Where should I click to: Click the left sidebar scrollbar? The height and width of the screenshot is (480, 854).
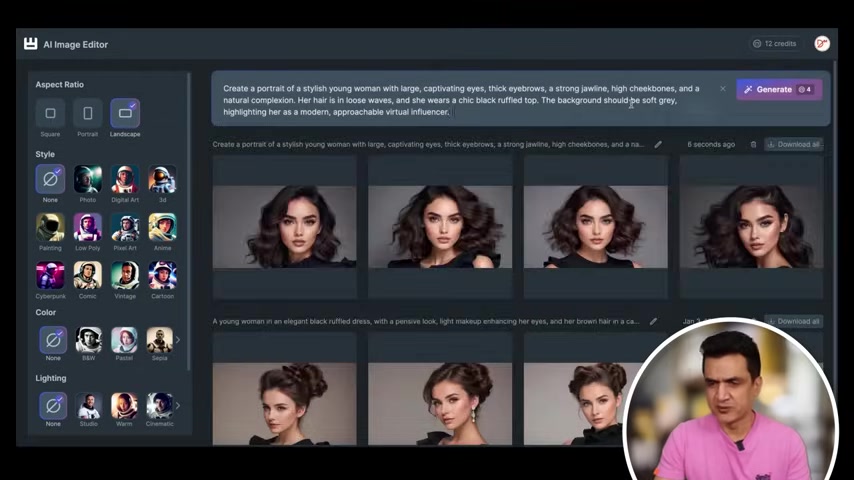click(x=189, y=221)
